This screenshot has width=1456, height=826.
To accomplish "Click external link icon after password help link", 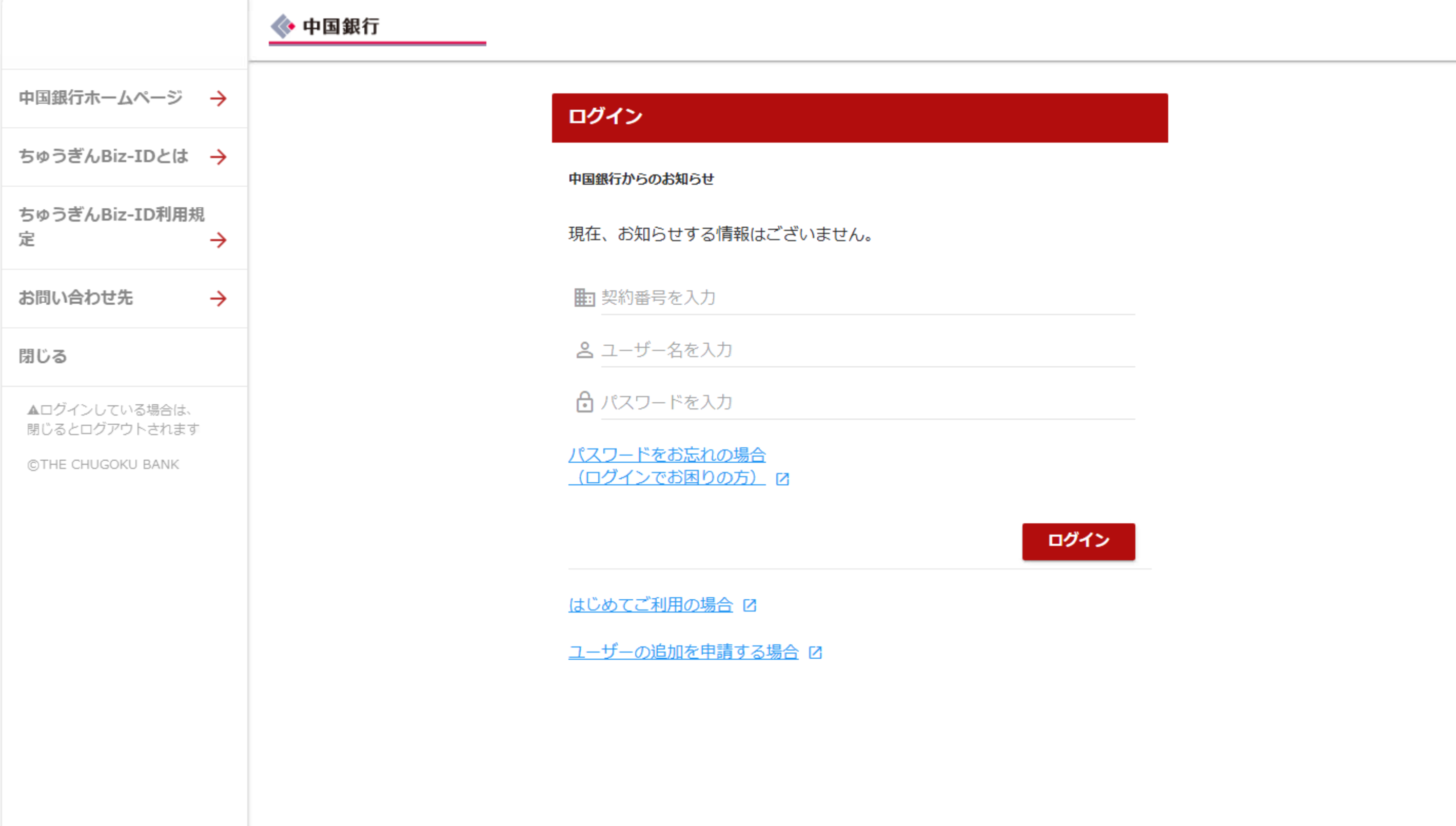I will [783, 479].
